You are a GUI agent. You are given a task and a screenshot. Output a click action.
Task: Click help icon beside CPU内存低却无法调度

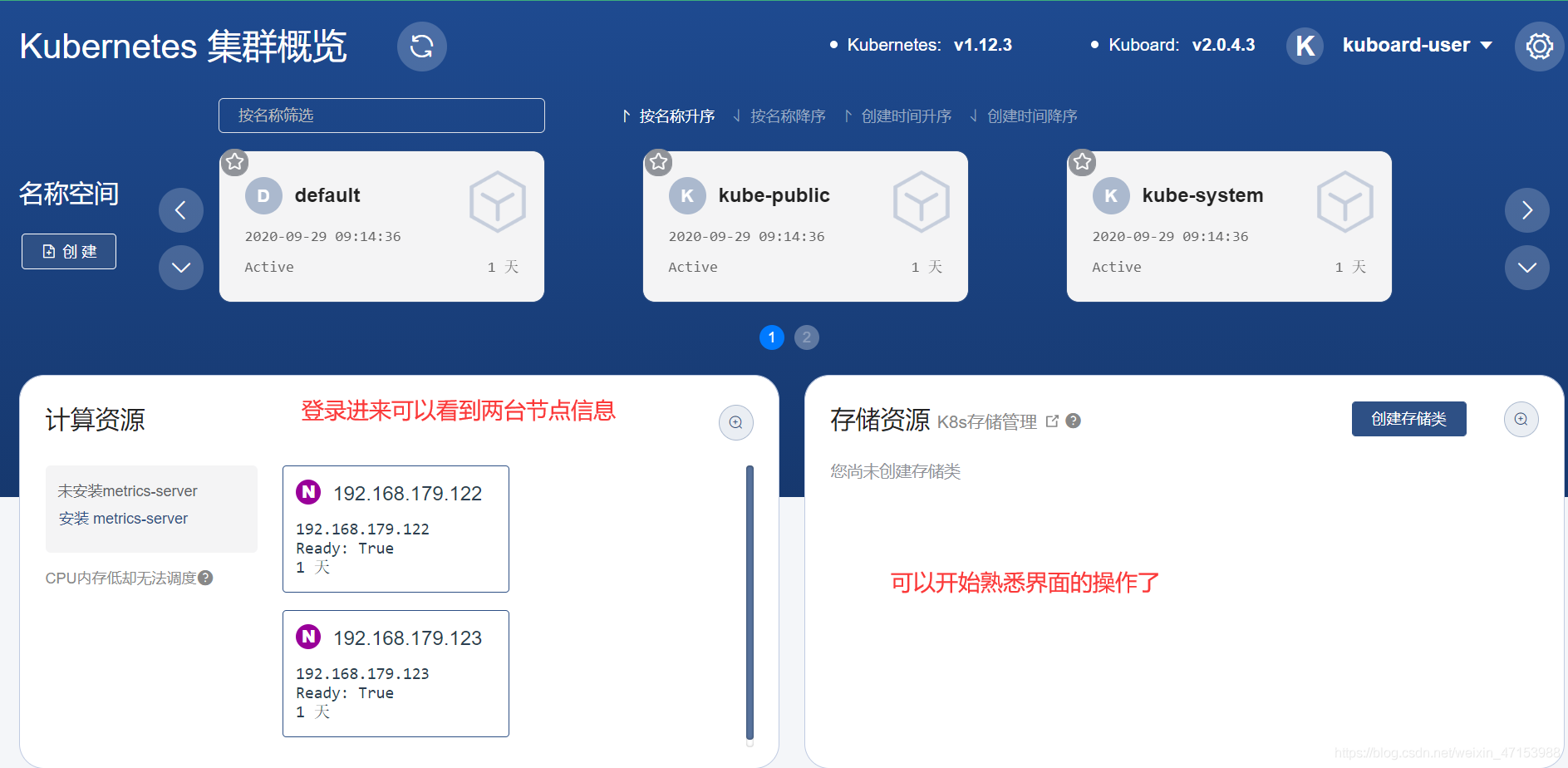[206, 578]
